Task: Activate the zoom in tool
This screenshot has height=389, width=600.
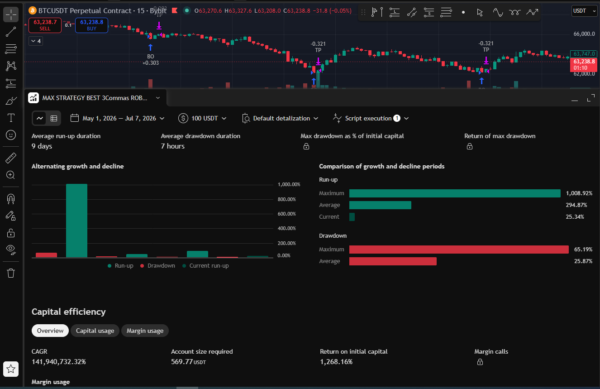Action: (11, 175)
